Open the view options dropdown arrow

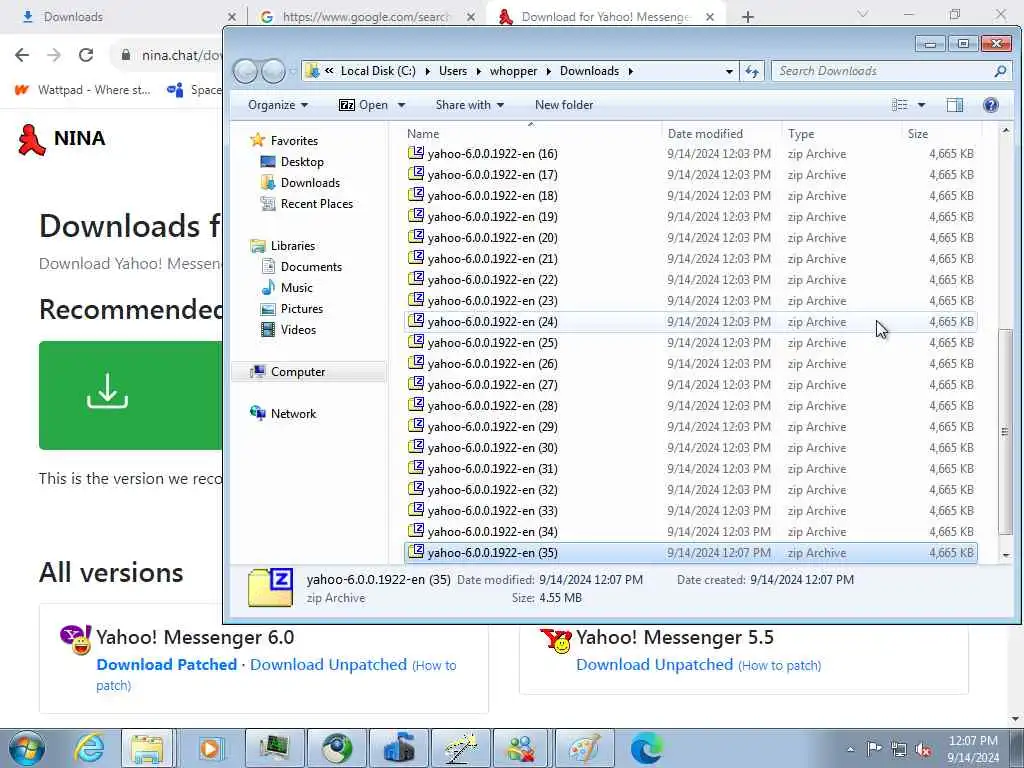tap(921, 105)
